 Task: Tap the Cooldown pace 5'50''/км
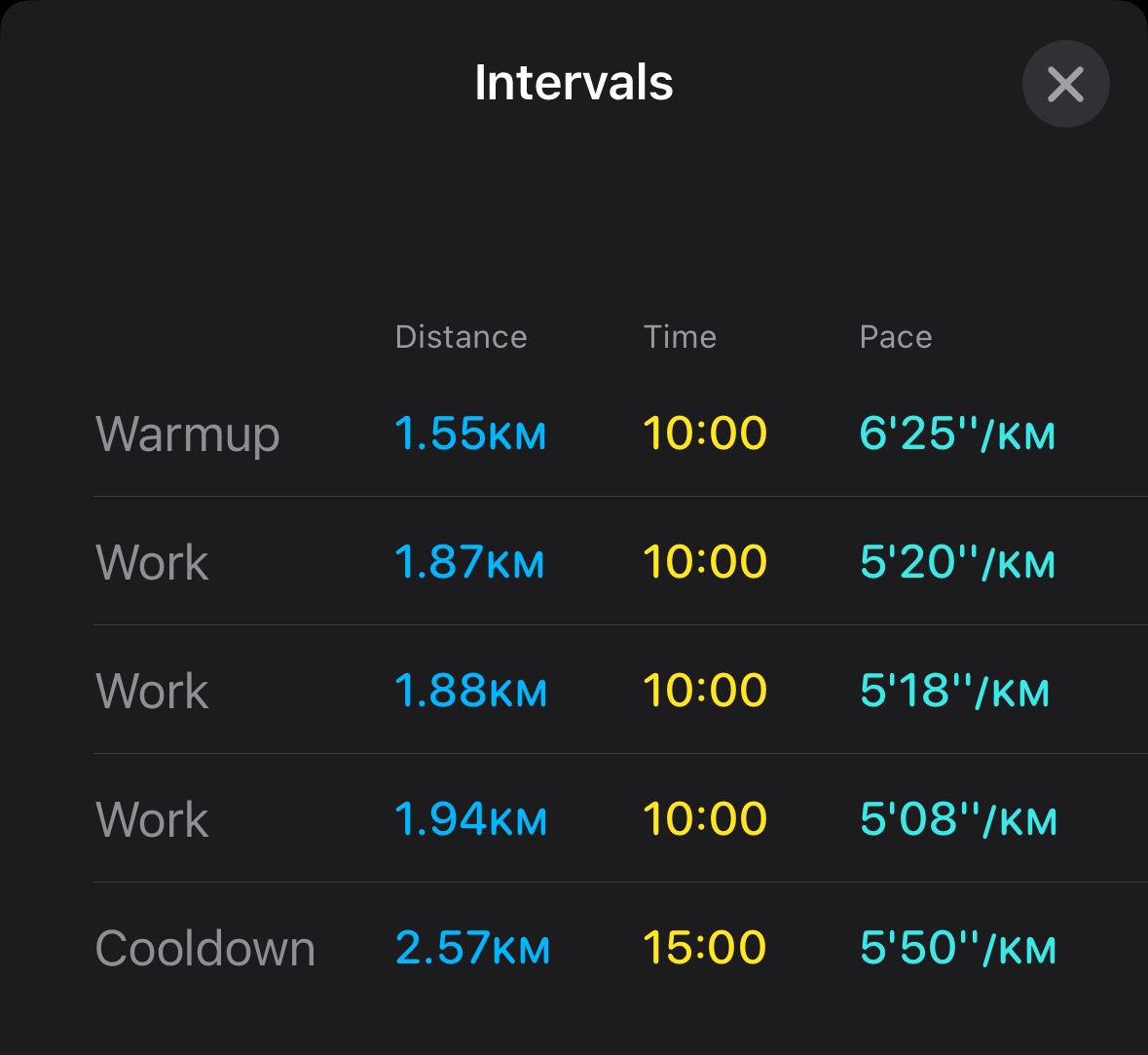point(958,947)
